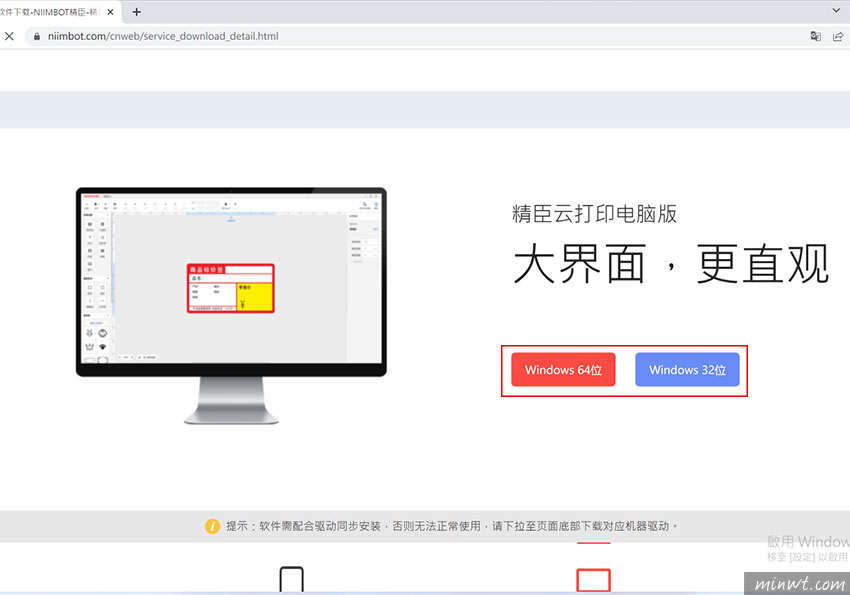The image size is (850, 595).
Task: Click the 精臣云打印电脑版 heading
Action: pyautogui.click(x=595, y=214)
